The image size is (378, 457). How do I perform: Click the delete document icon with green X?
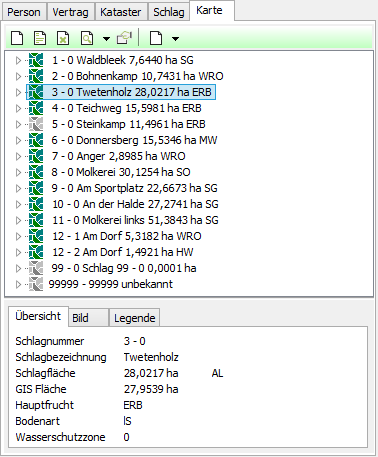pos(63,38)
